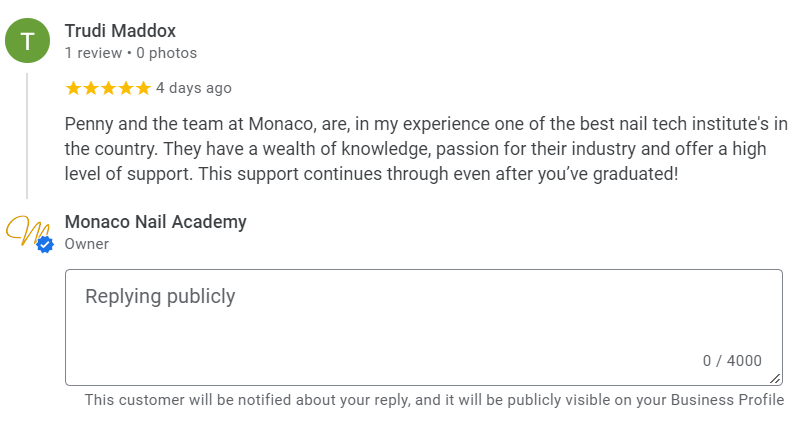The width and height of the screenshot is (808, 421).
Task: Click the blue verified badge icon
Action: click(44, 244)
